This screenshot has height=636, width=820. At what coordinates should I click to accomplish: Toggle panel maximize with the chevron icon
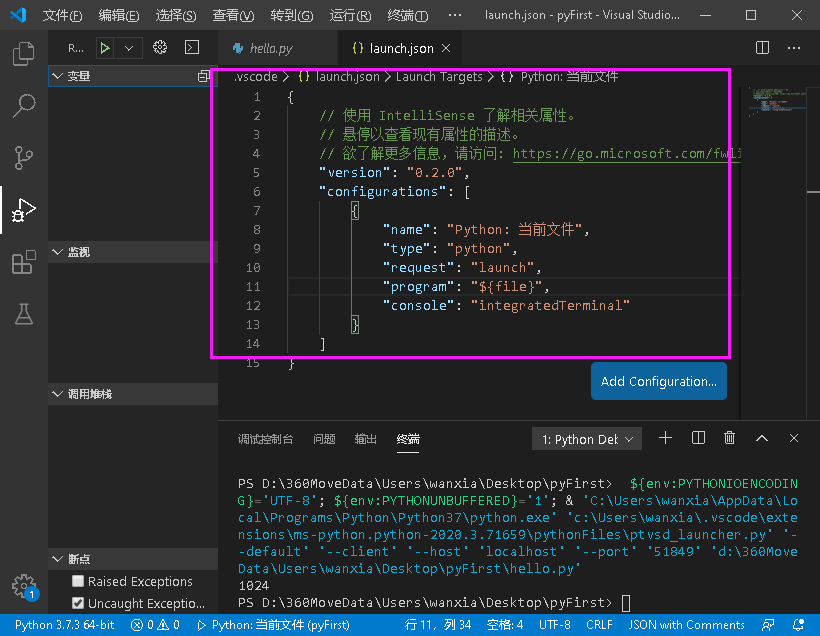point(762,437)
